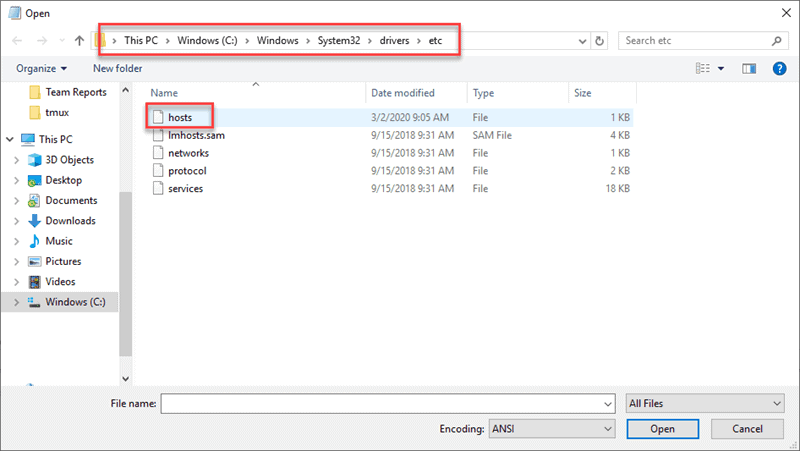This screenshot has height=451, width=800.
Task: Click sidebar scrollbar up arrow
Action: (x=126, y=90)
